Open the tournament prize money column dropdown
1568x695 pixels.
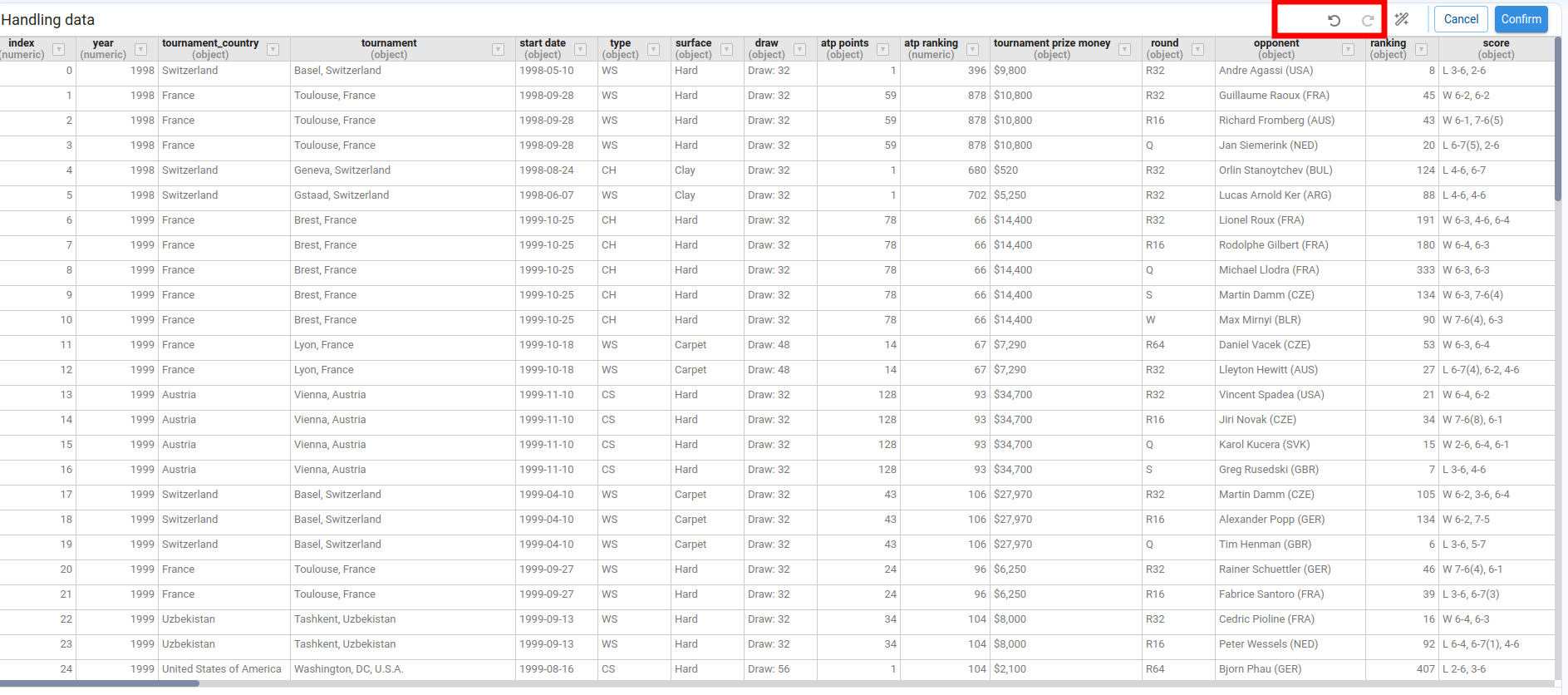coord(1124,50)
